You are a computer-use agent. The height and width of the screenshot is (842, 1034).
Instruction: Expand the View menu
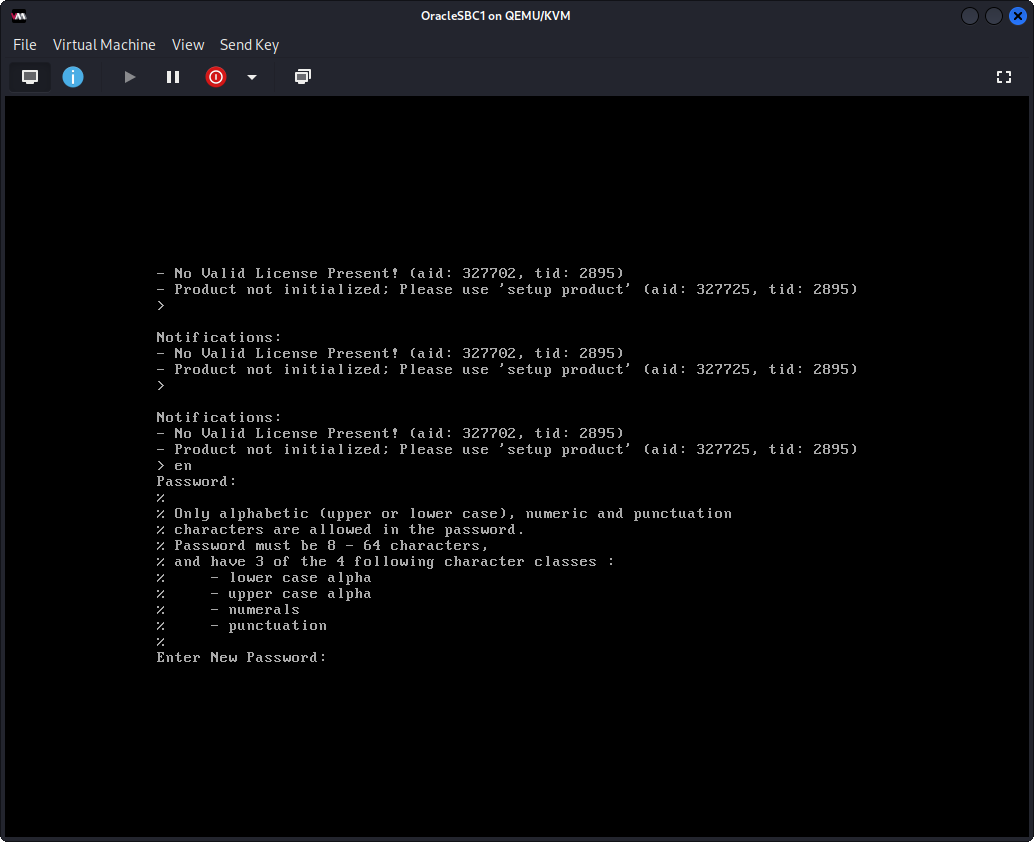tap(188, 45)
